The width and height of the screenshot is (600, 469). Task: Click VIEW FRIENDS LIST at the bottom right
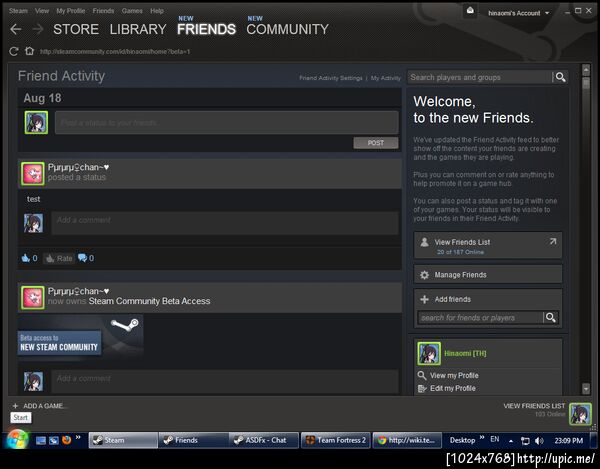[534, 405]
